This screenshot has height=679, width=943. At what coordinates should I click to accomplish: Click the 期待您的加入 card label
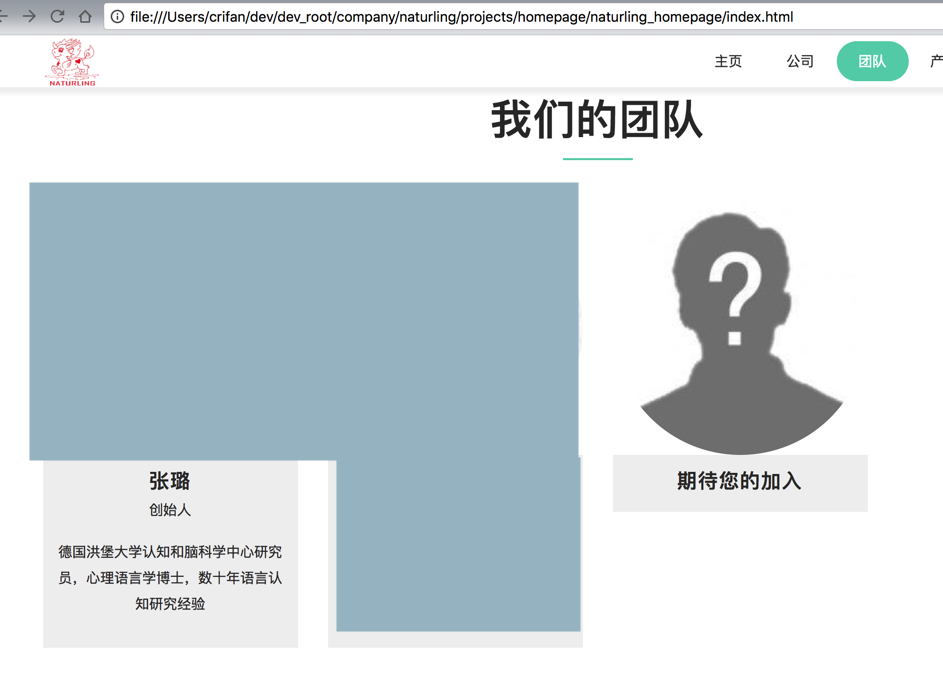[x=739, y=481]
